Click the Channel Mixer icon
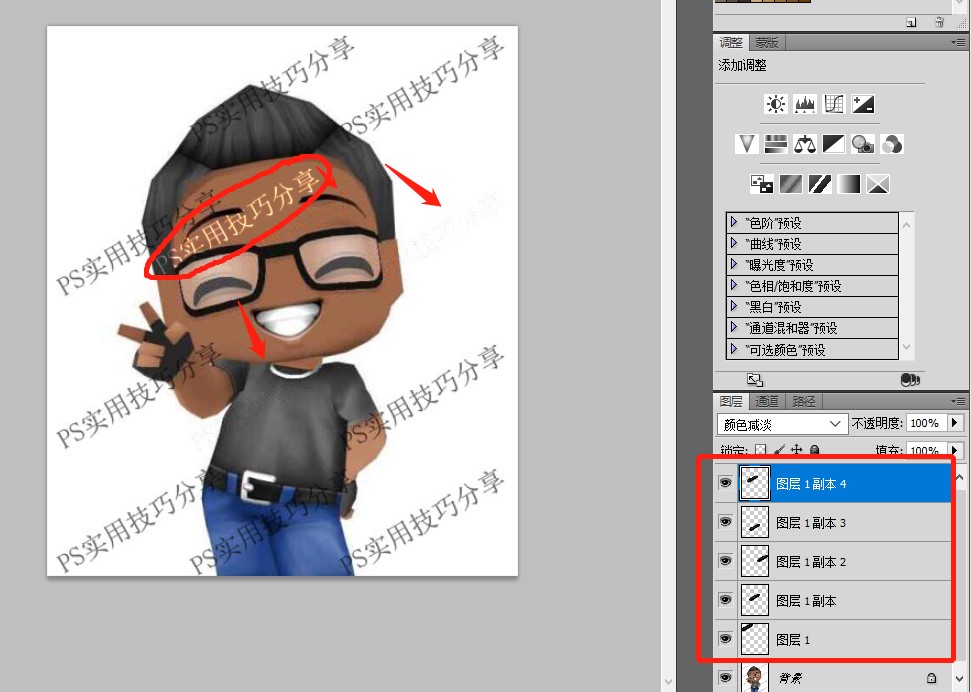971x692 pixels. tap(892, 144)
